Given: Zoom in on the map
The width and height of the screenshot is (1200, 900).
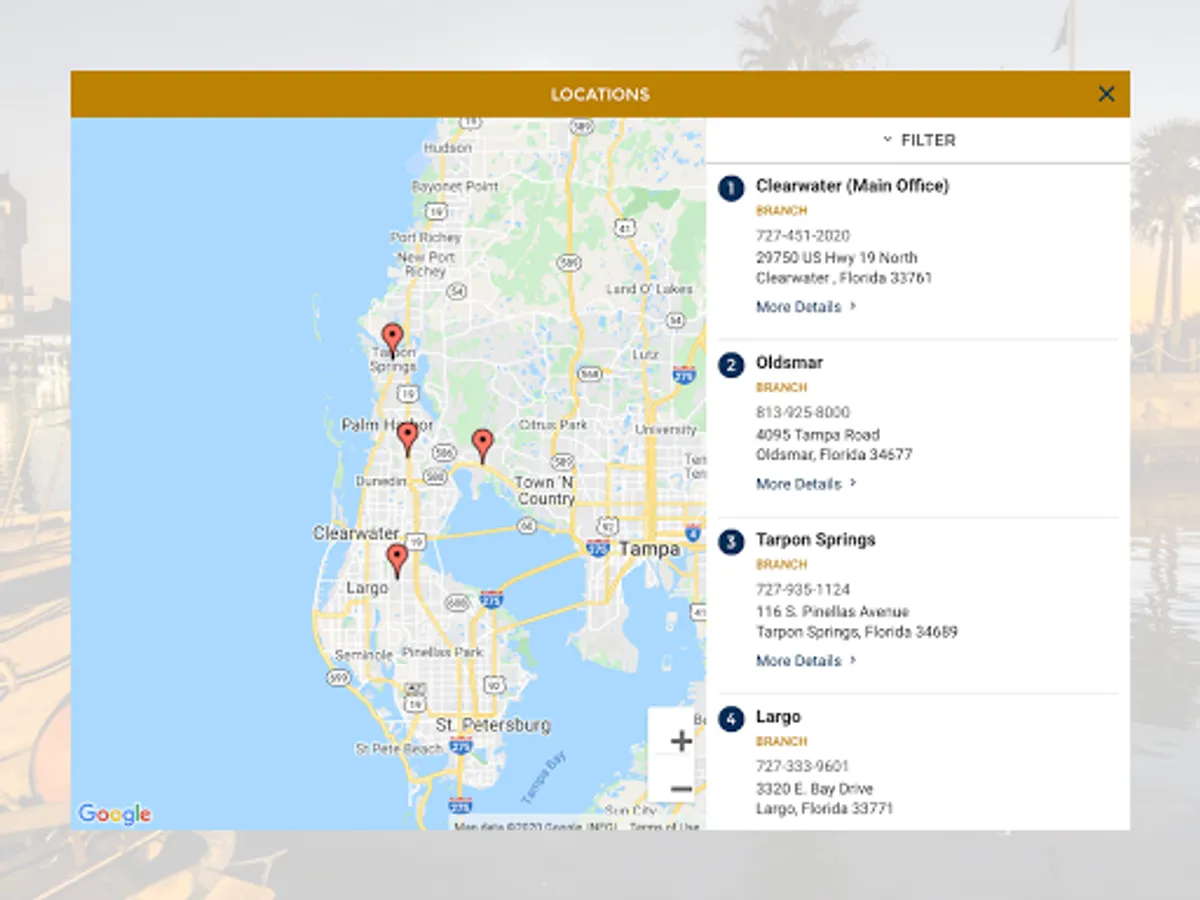Looking at the screenshot, I should tap(681, 741).
